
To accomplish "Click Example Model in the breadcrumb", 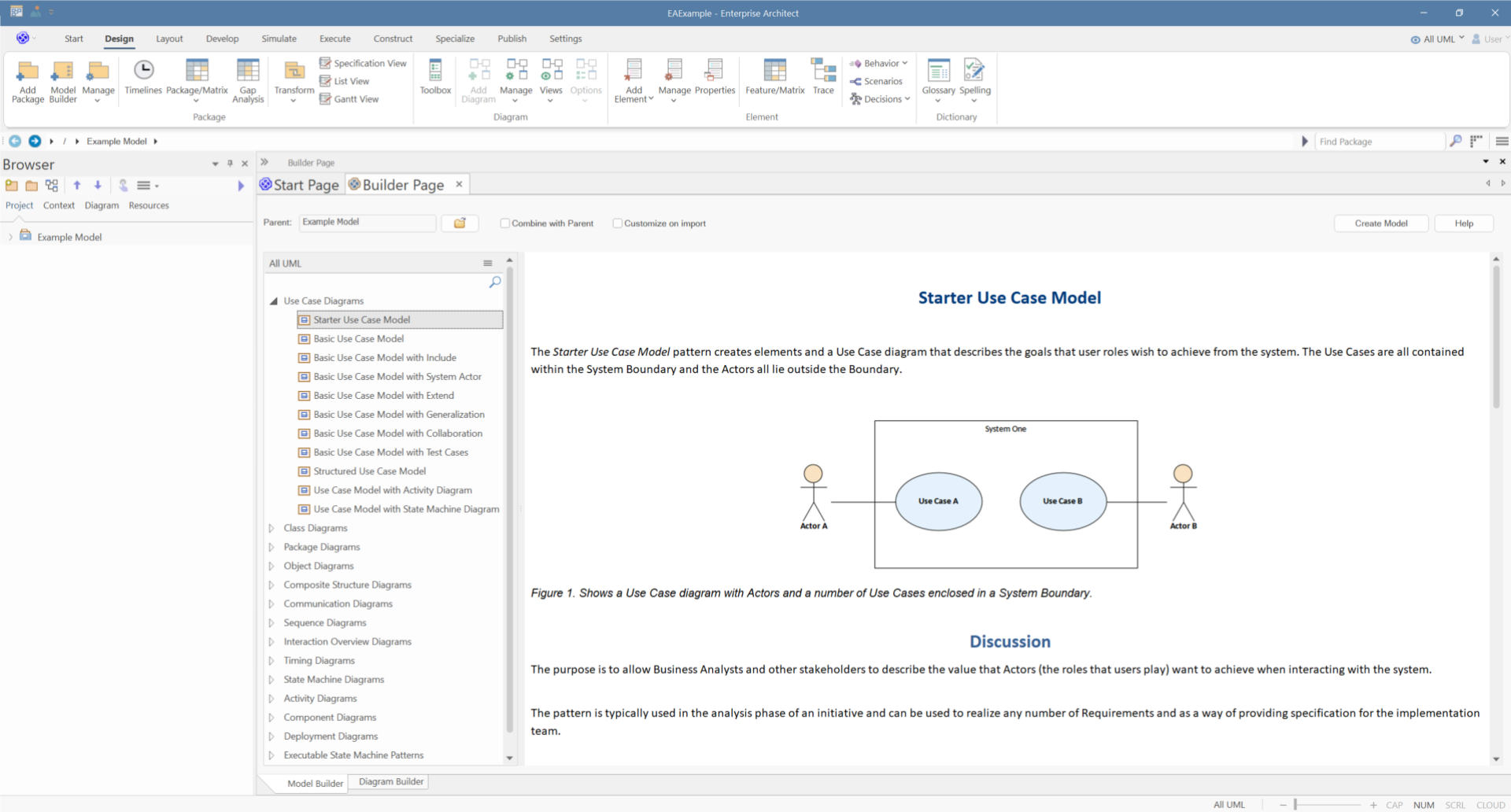I will pos(116,142).
